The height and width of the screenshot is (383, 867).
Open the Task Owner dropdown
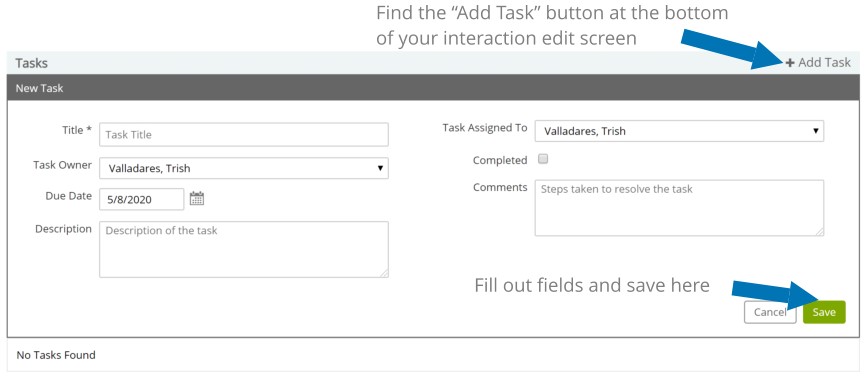coord(244,169)
